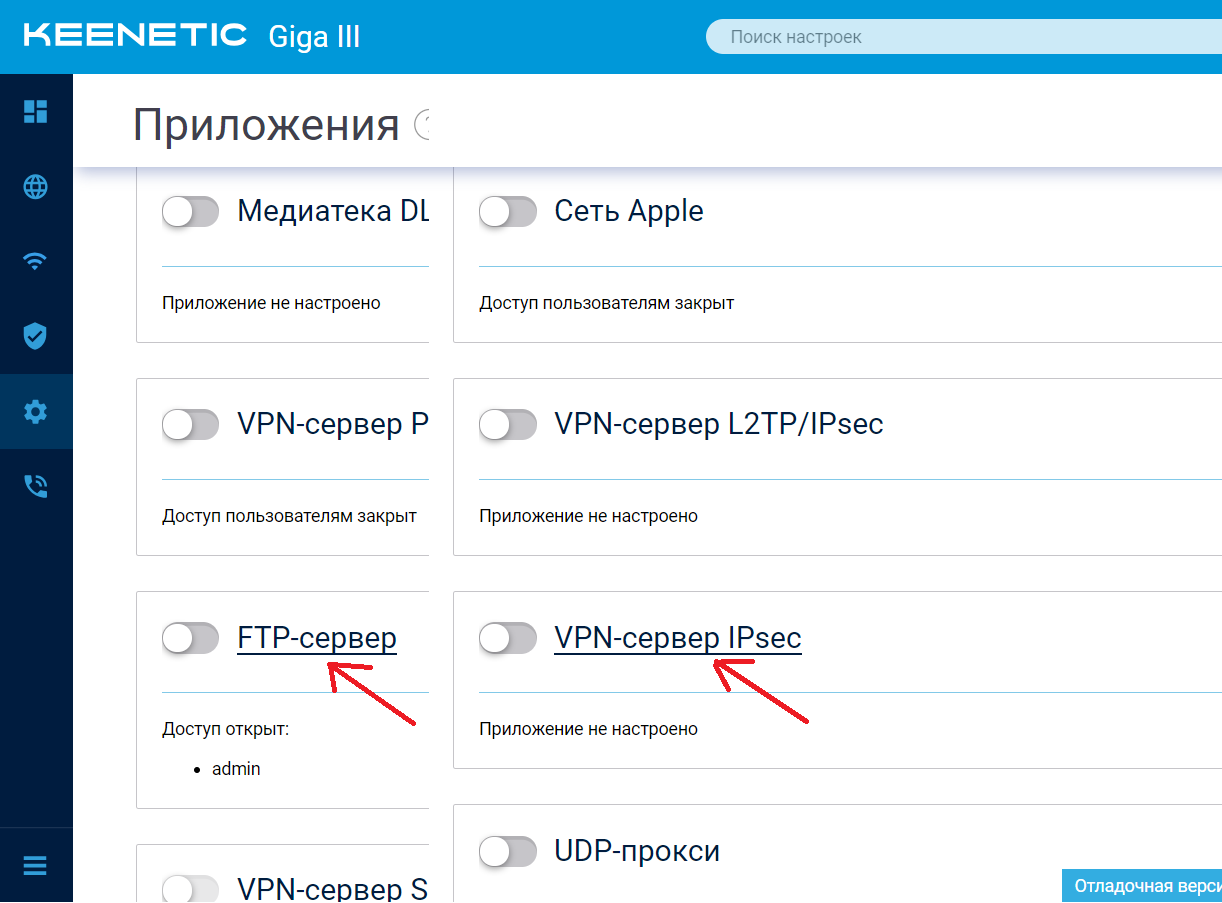1222x903 pixels.
Task: Toggle the VPN-сервер L2TP/IPsec switch
Action: [x=508, y=424]
